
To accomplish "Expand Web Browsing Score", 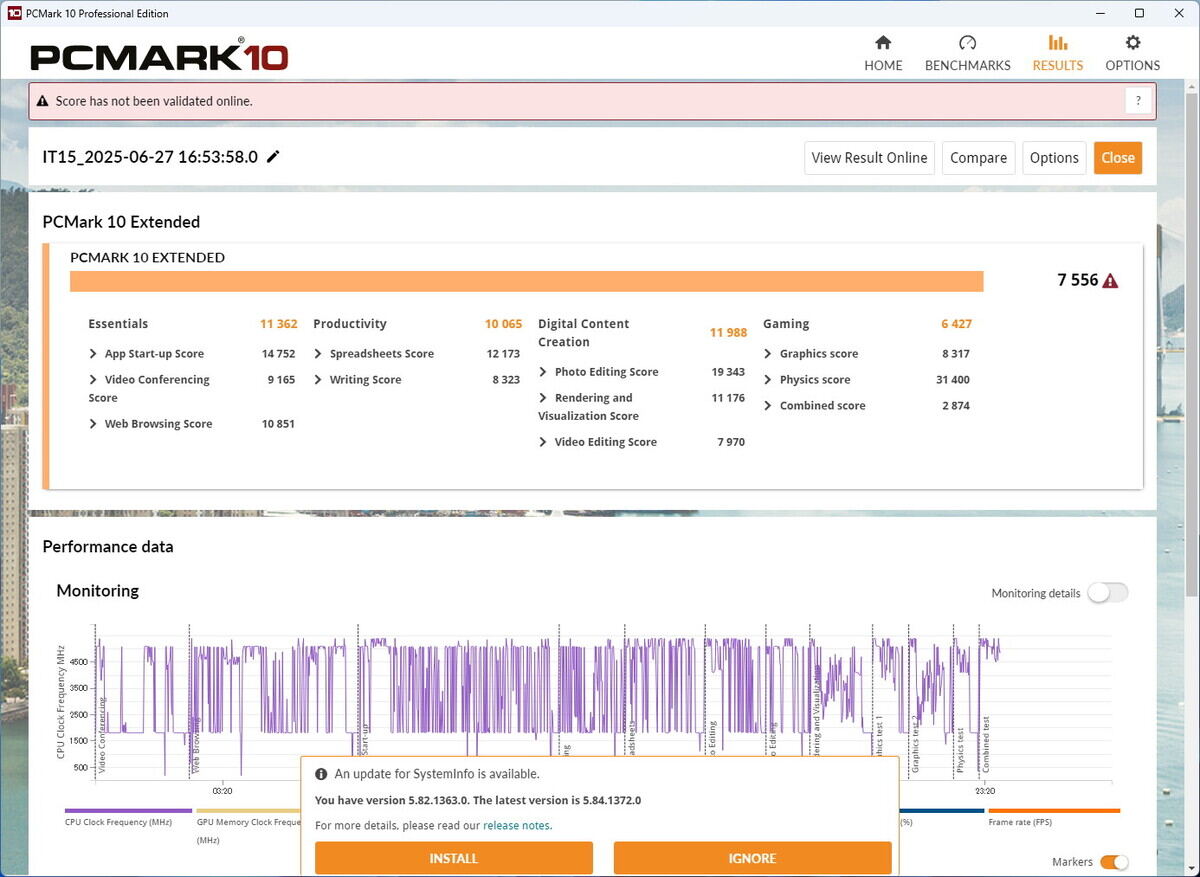I will tap(94, 424).
